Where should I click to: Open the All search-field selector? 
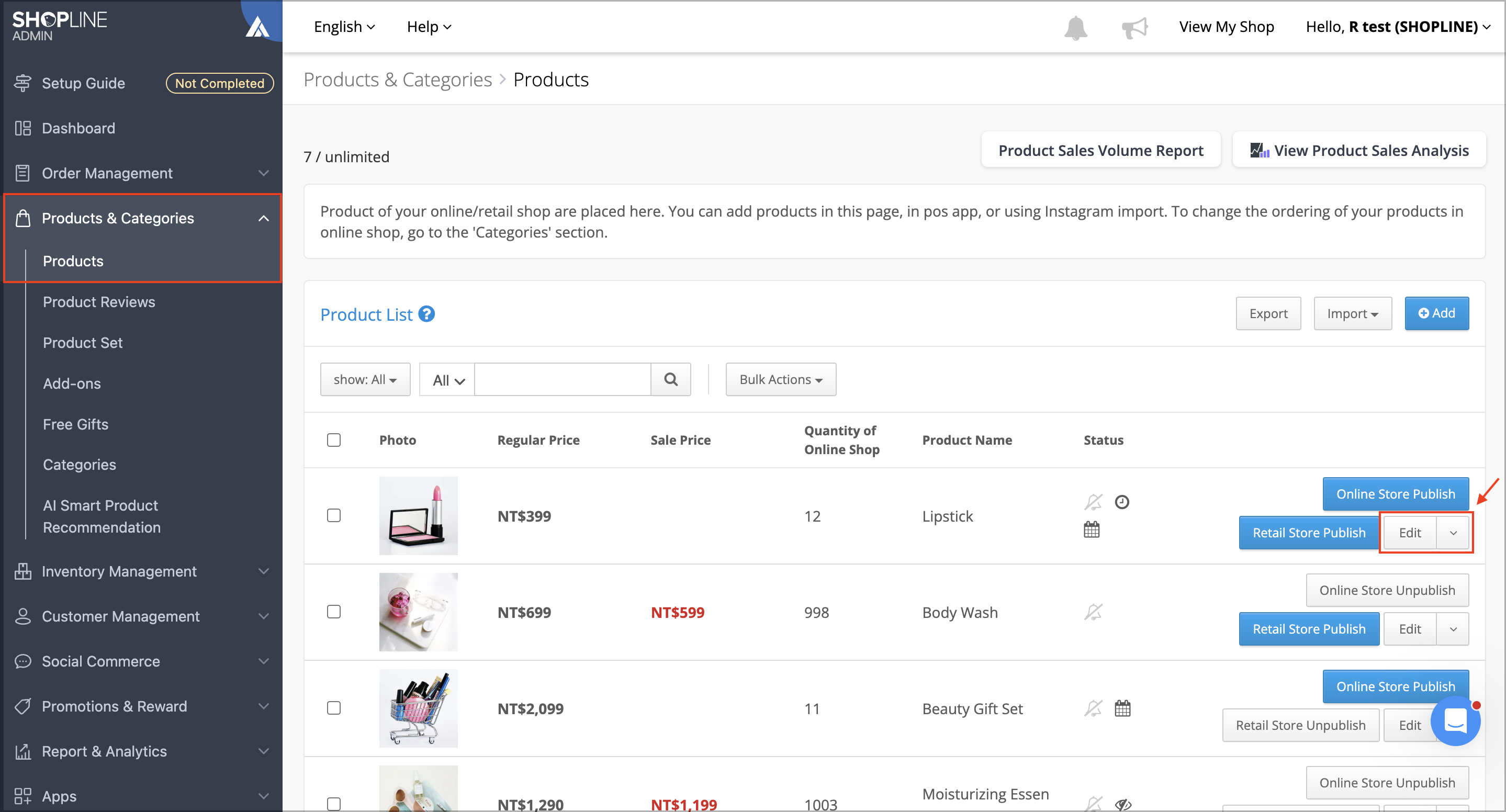[x=447, y=379]
